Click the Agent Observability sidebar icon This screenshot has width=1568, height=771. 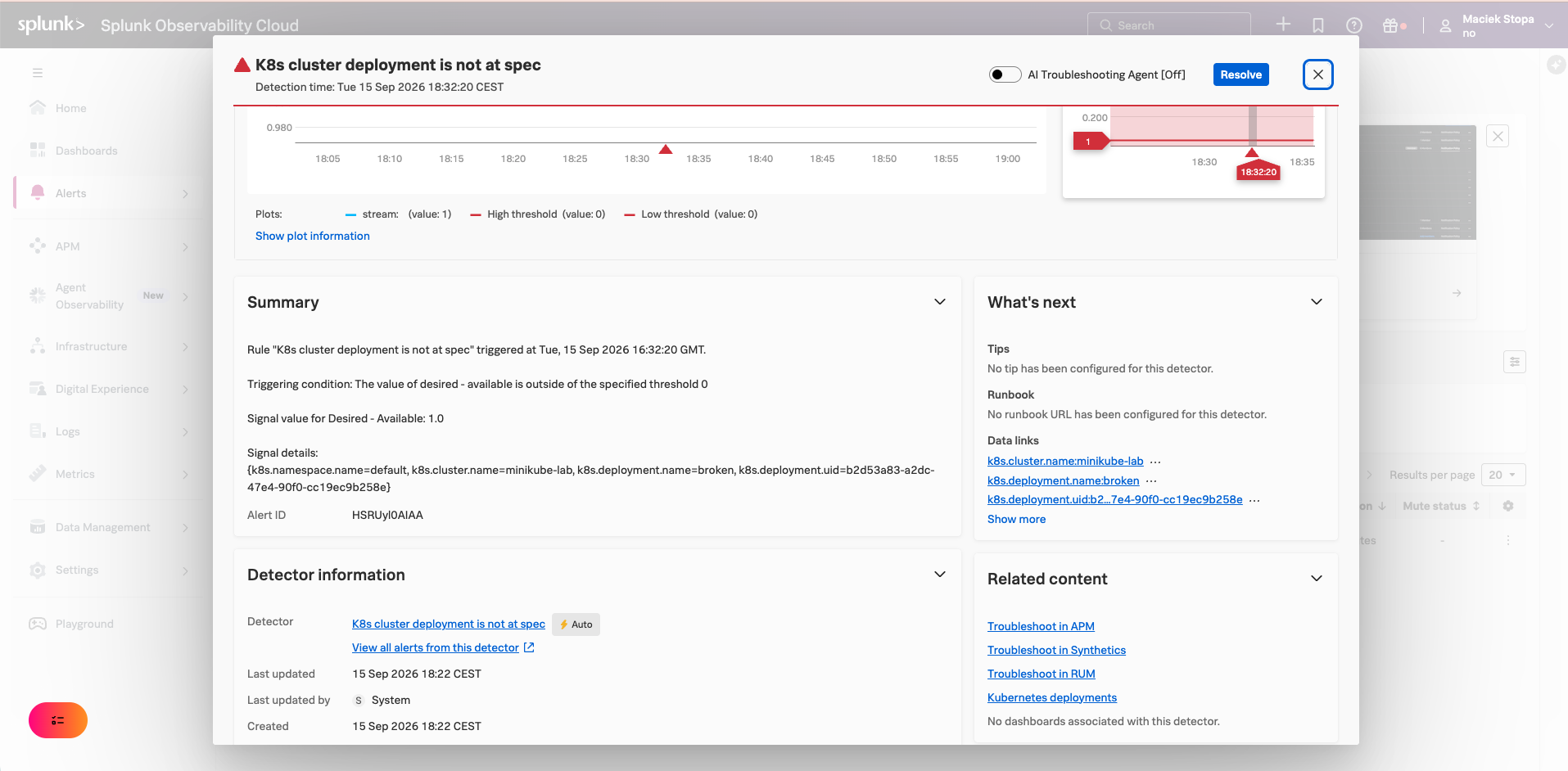(38, 295)
